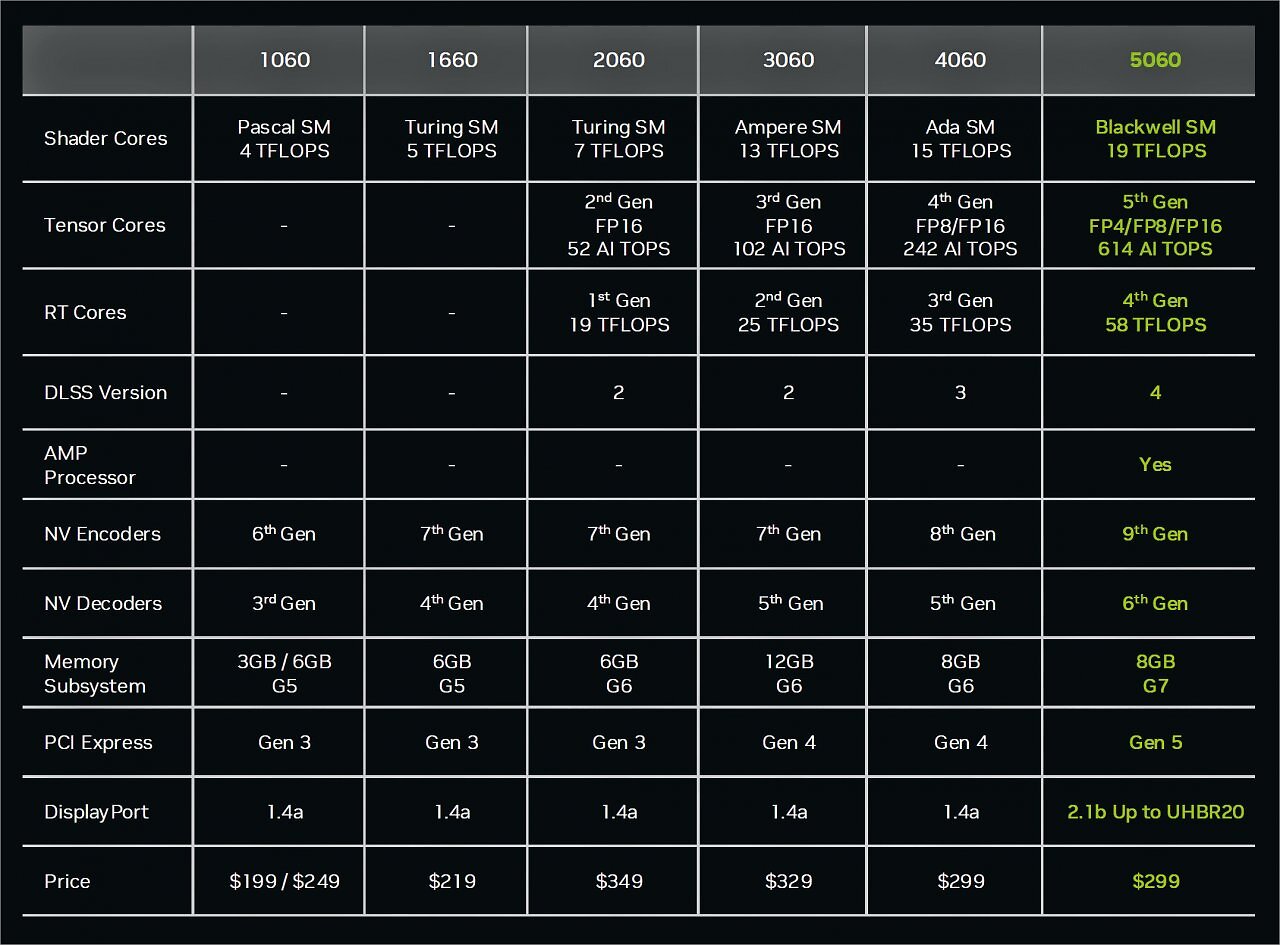Screen dimensions: 1280x945
Task: Click the 5060 column header
Action: pos(1155,60)
